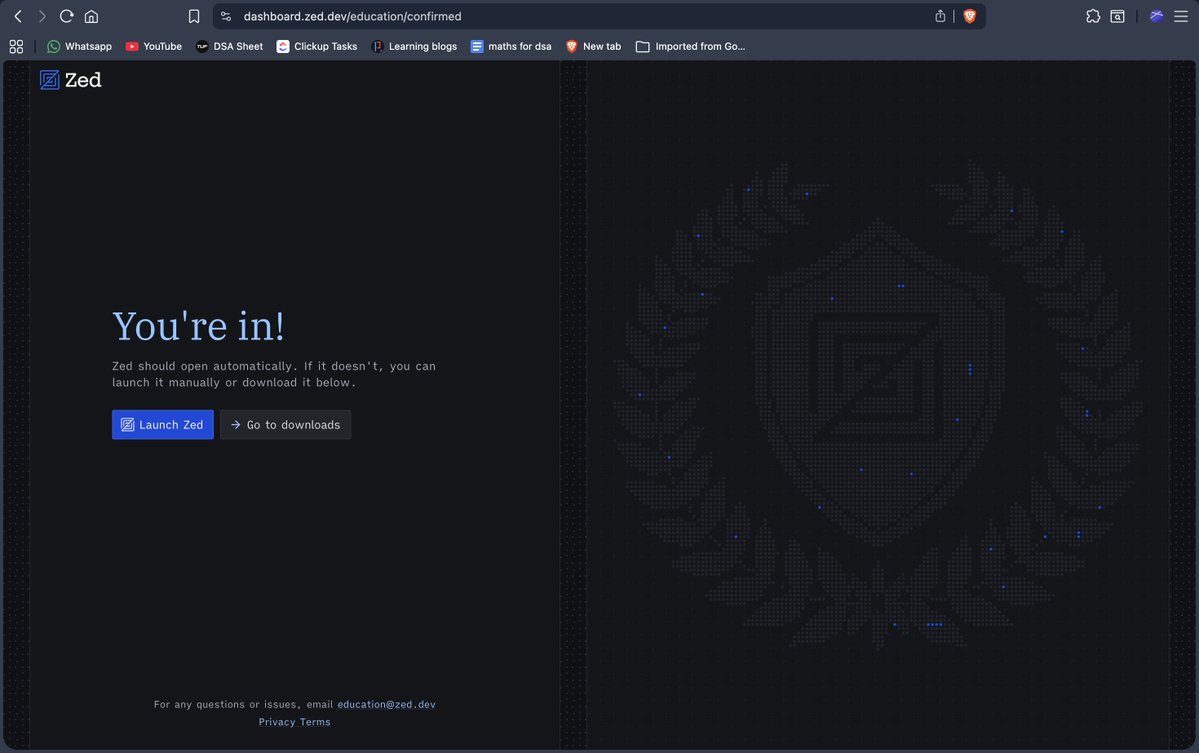Toggle the sidebar panel icon
This screenshot has height=753, width=1199.
click(x=1117, y=16)
